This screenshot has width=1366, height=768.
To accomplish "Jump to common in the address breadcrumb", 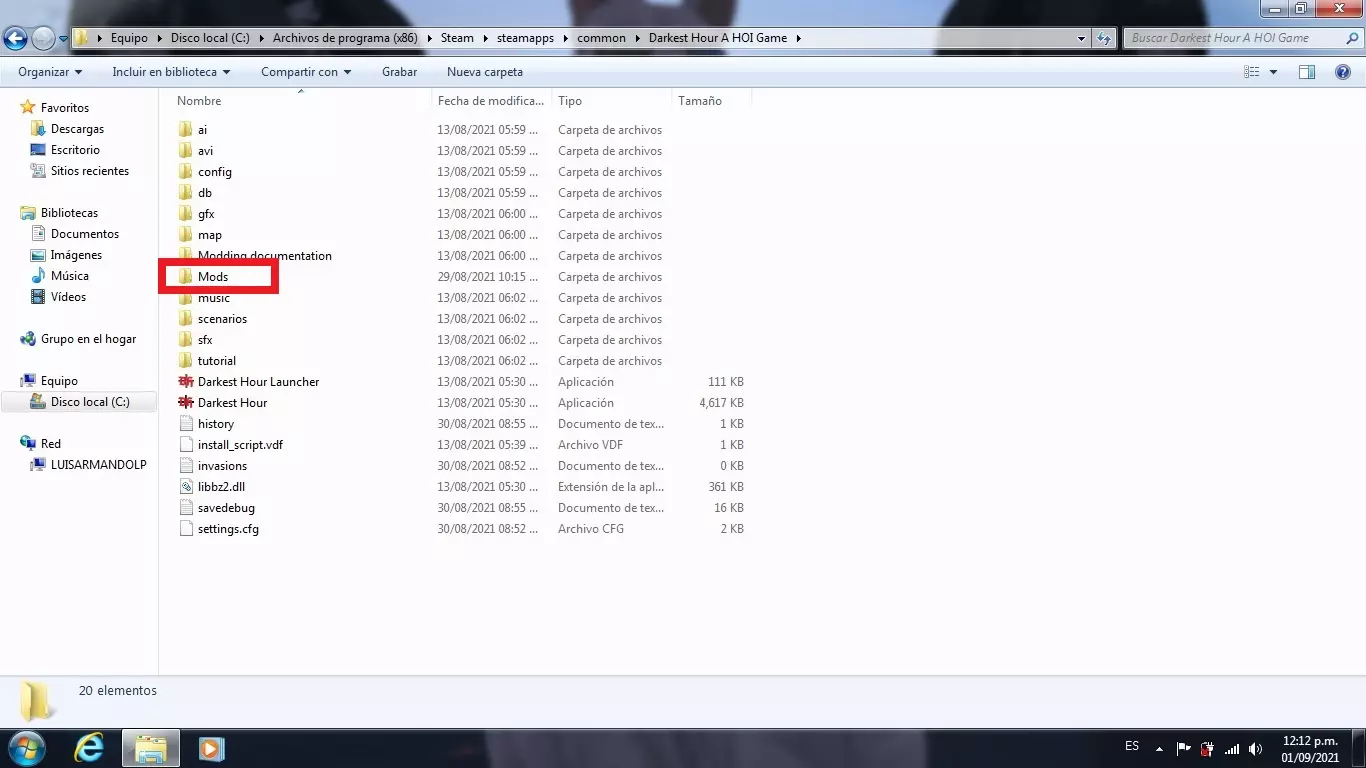I will [602, 38].
